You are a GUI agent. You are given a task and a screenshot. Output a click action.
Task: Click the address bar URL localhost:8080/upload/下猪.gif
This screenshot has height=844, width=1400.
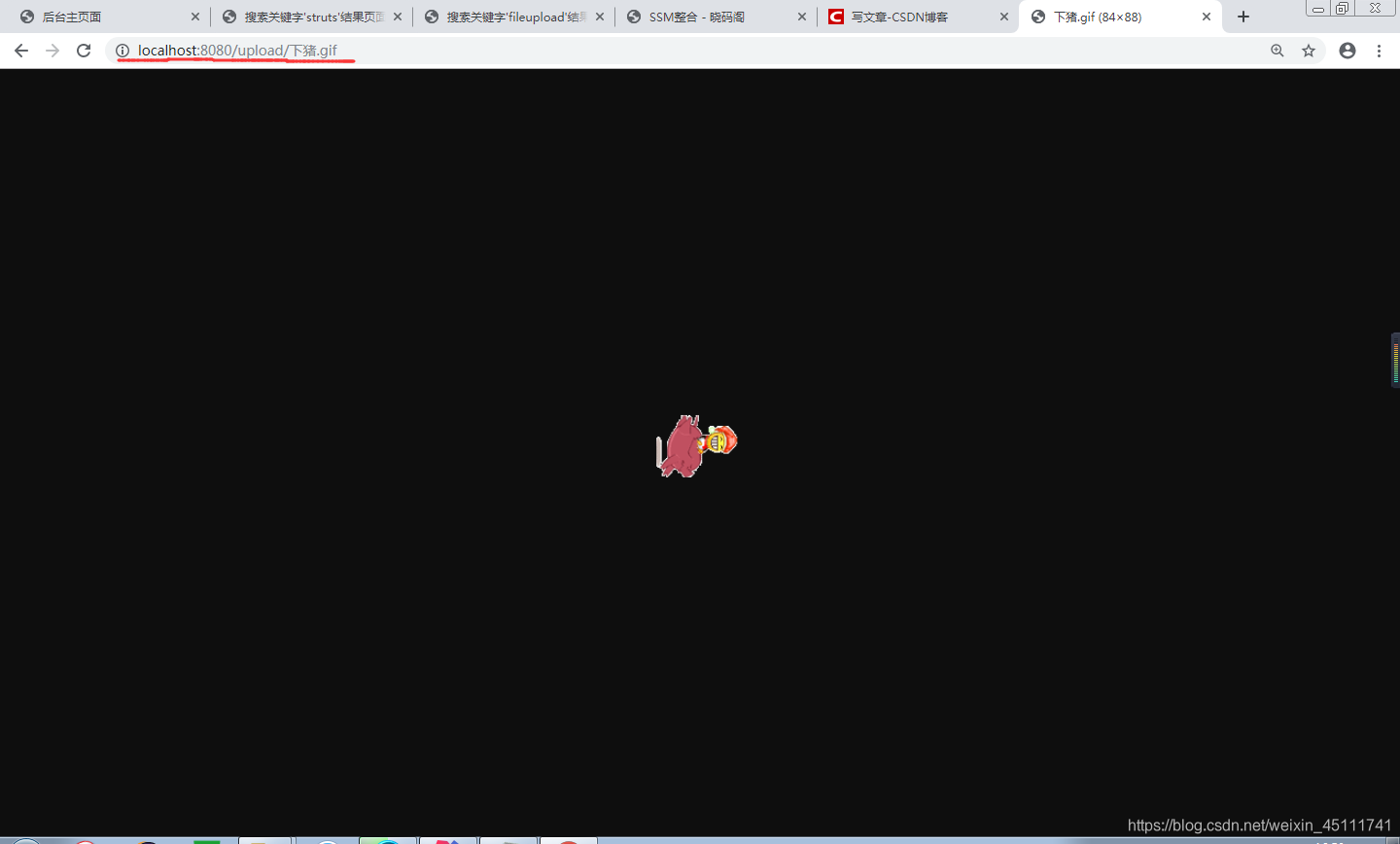point(237,51)
